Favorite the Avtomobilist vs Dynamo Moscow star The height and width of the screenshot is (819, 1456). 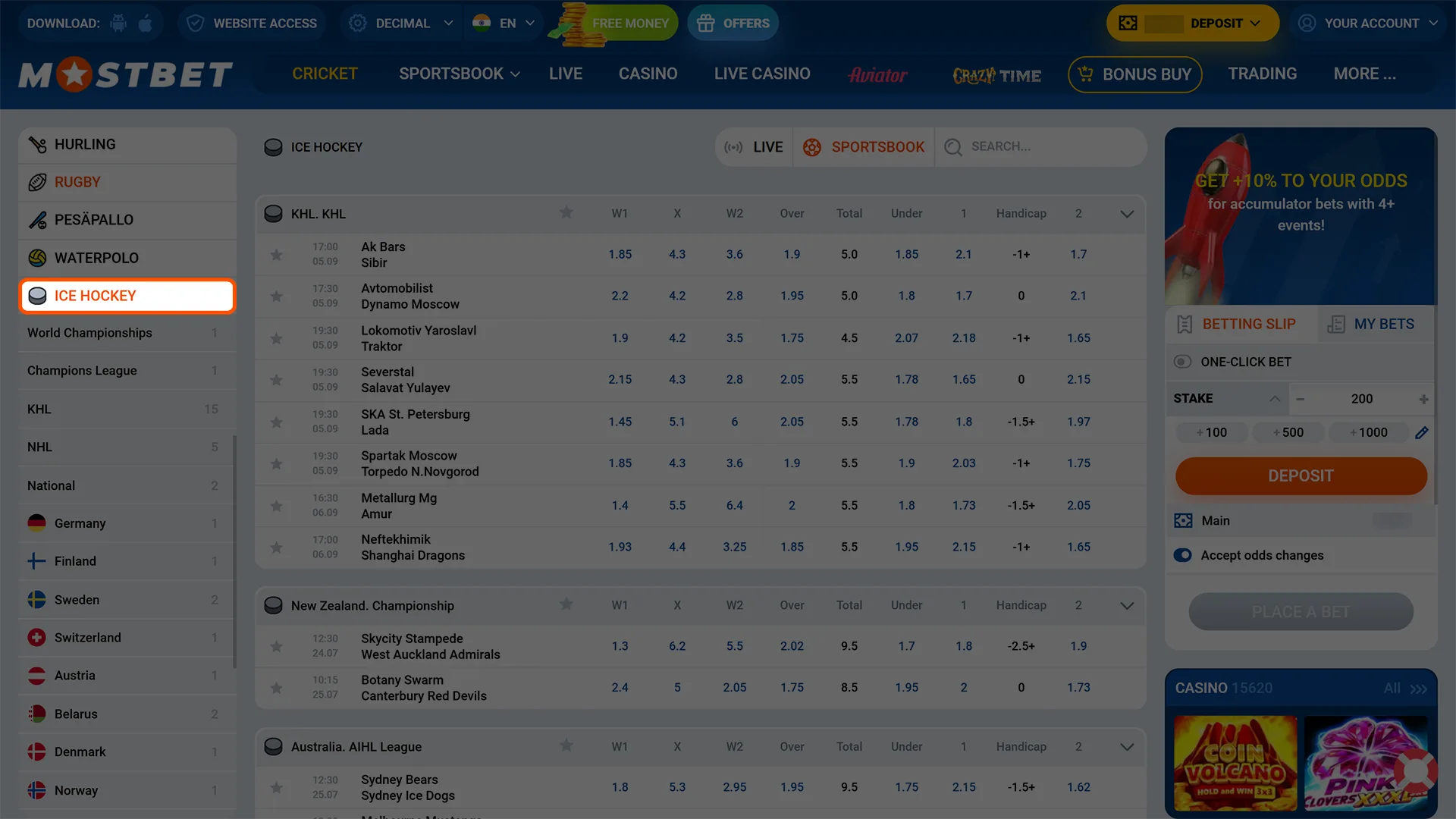(x=277, y=297)
